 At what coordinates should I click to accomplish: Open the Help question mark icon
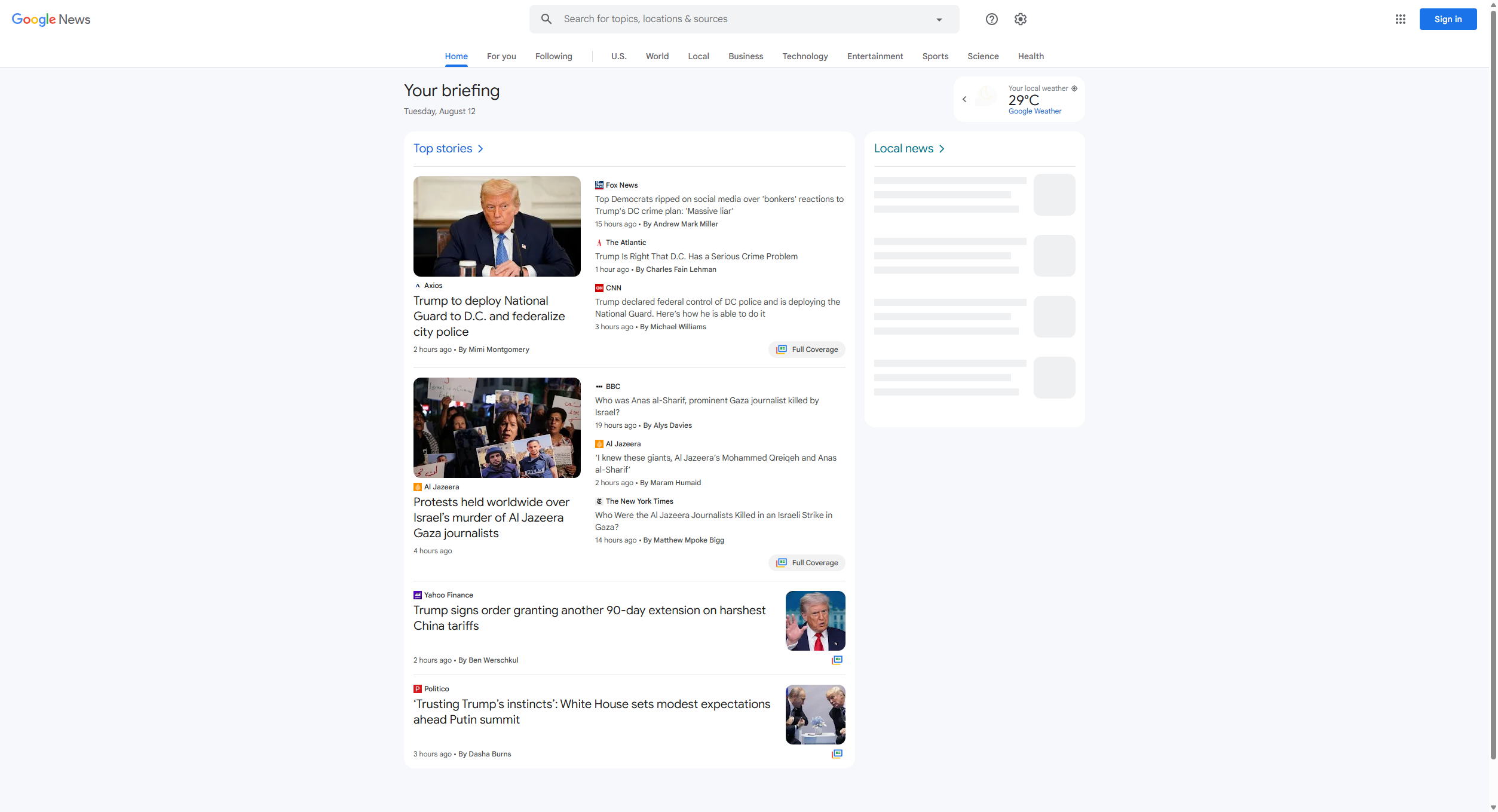[x=991, y=19]
